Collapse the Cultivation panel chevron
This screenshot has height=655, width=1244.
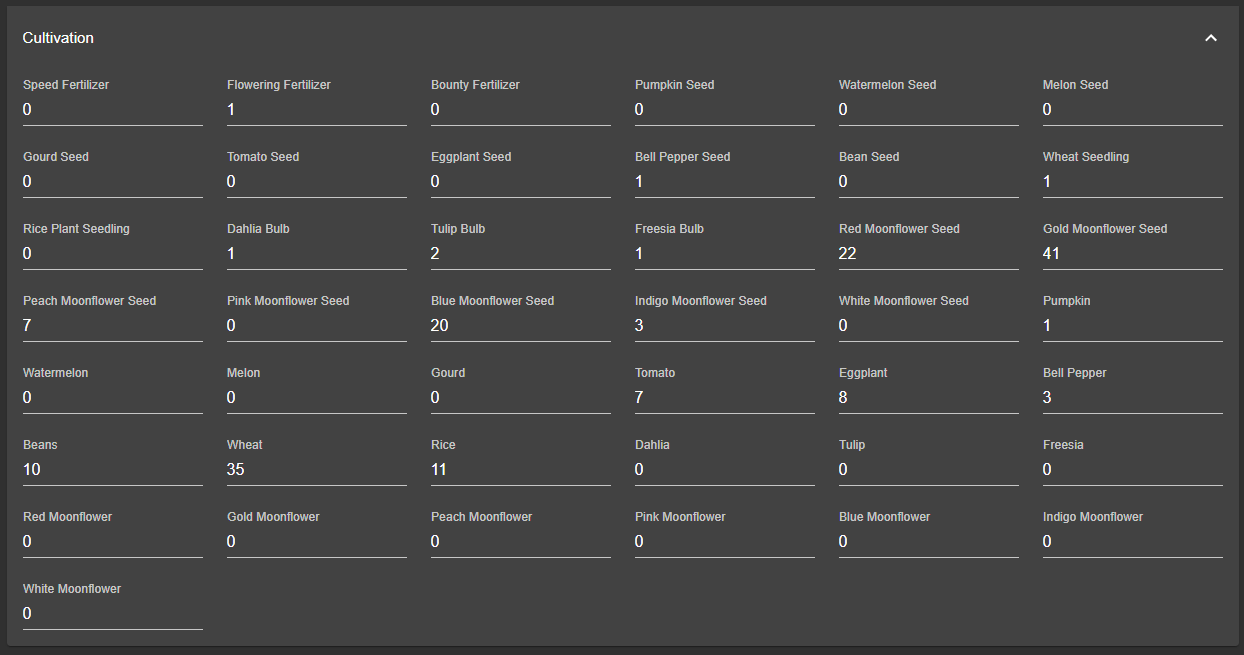point(1211,38)
